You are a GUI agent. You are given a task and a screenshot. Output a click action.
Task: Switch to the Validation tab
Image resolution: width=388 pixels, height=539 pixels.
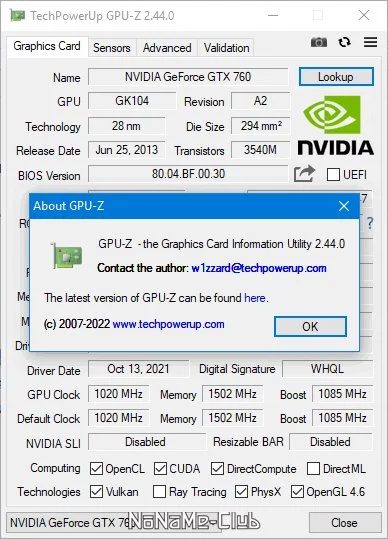point(226,48)
